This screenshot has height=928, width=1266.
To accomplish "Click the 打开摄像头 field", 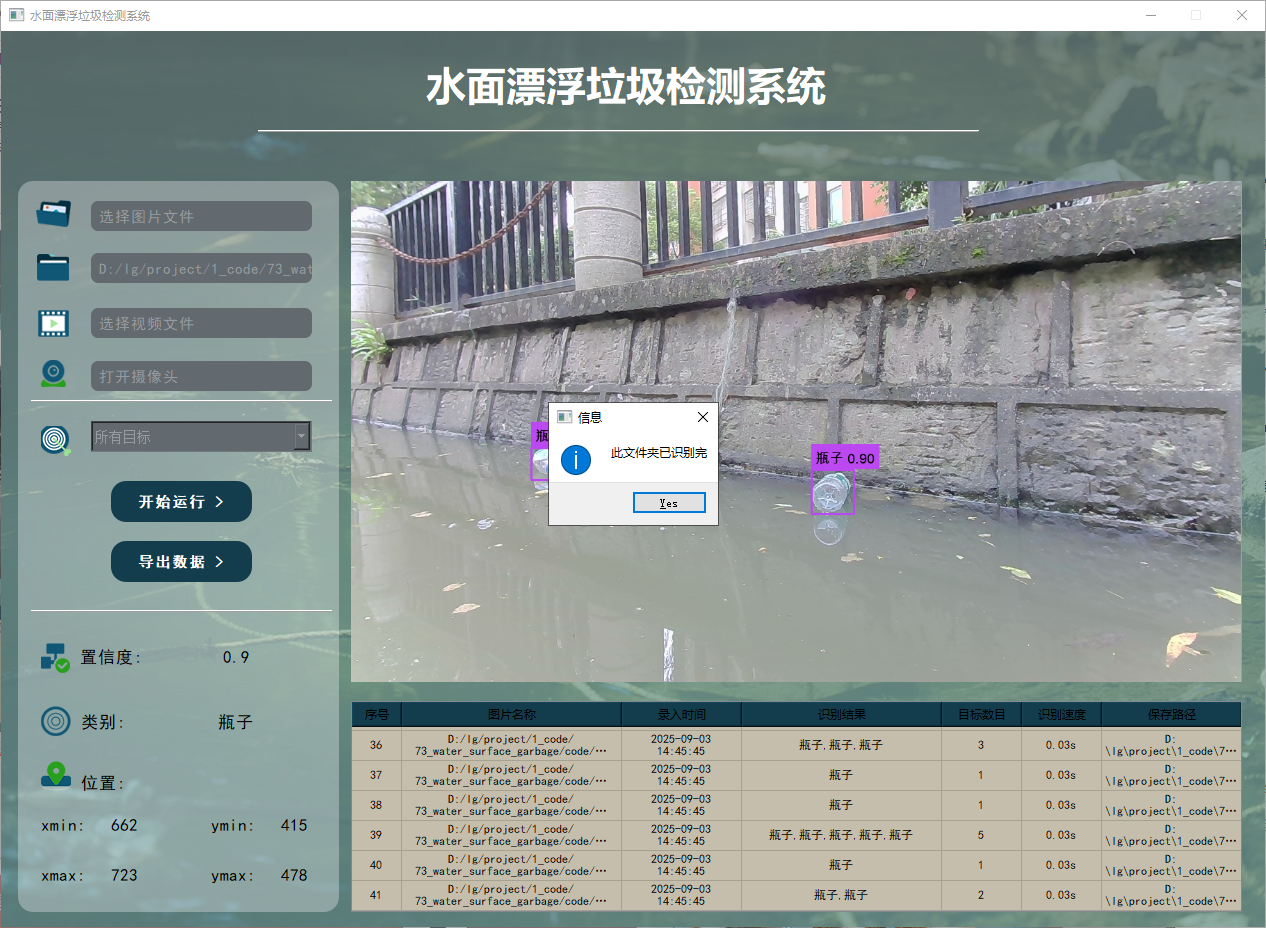I will [201, 376].
